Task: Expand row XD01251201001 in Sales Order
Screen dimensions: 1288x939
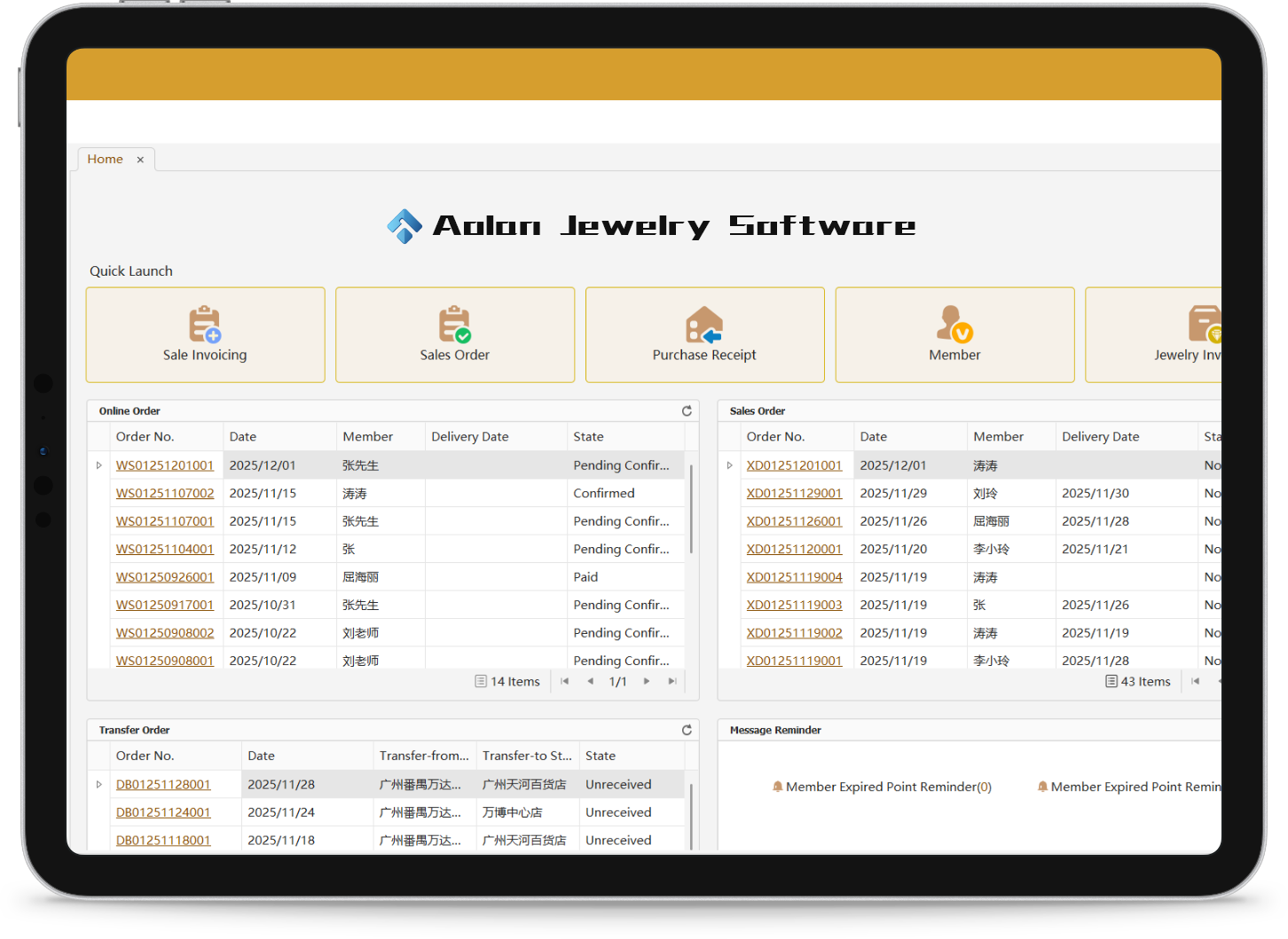Action: (x=730, y=466)
